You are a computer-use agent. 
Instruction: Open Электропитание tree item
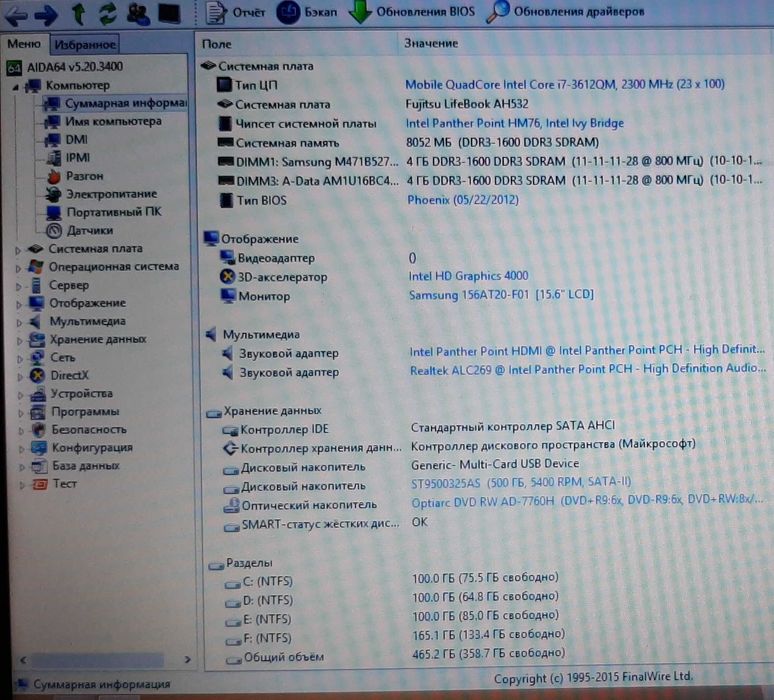102,194
